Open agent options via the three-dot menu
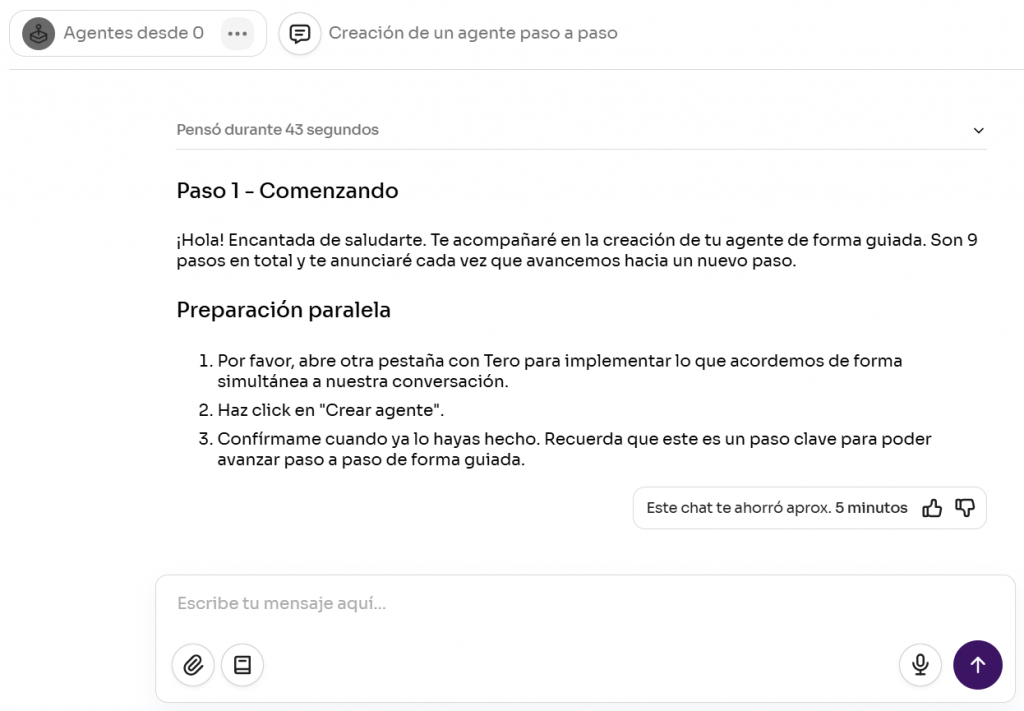Viewport: 1024px width, 711px height. point(239,33)
